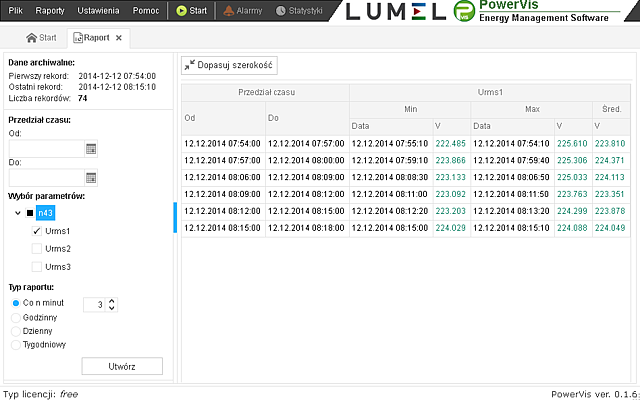Click the Przedział czasu column header
This screenshot has height=400, width=640.
click(266, 93)
